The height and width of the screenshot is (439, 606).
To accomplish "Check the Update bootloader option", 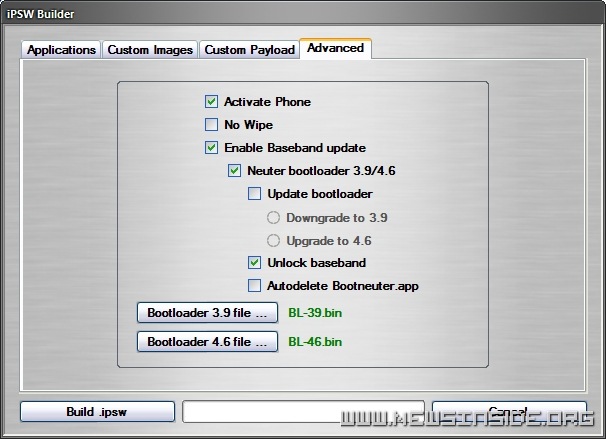I will (254, 194).
